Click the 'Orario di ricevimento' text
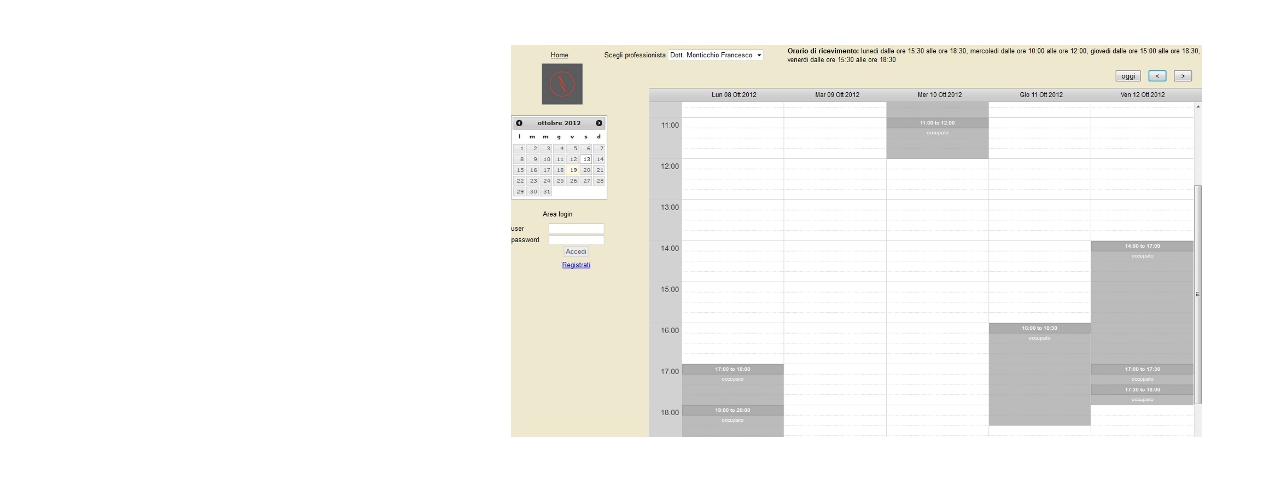The image size is (1280, 500). [823, 50]
